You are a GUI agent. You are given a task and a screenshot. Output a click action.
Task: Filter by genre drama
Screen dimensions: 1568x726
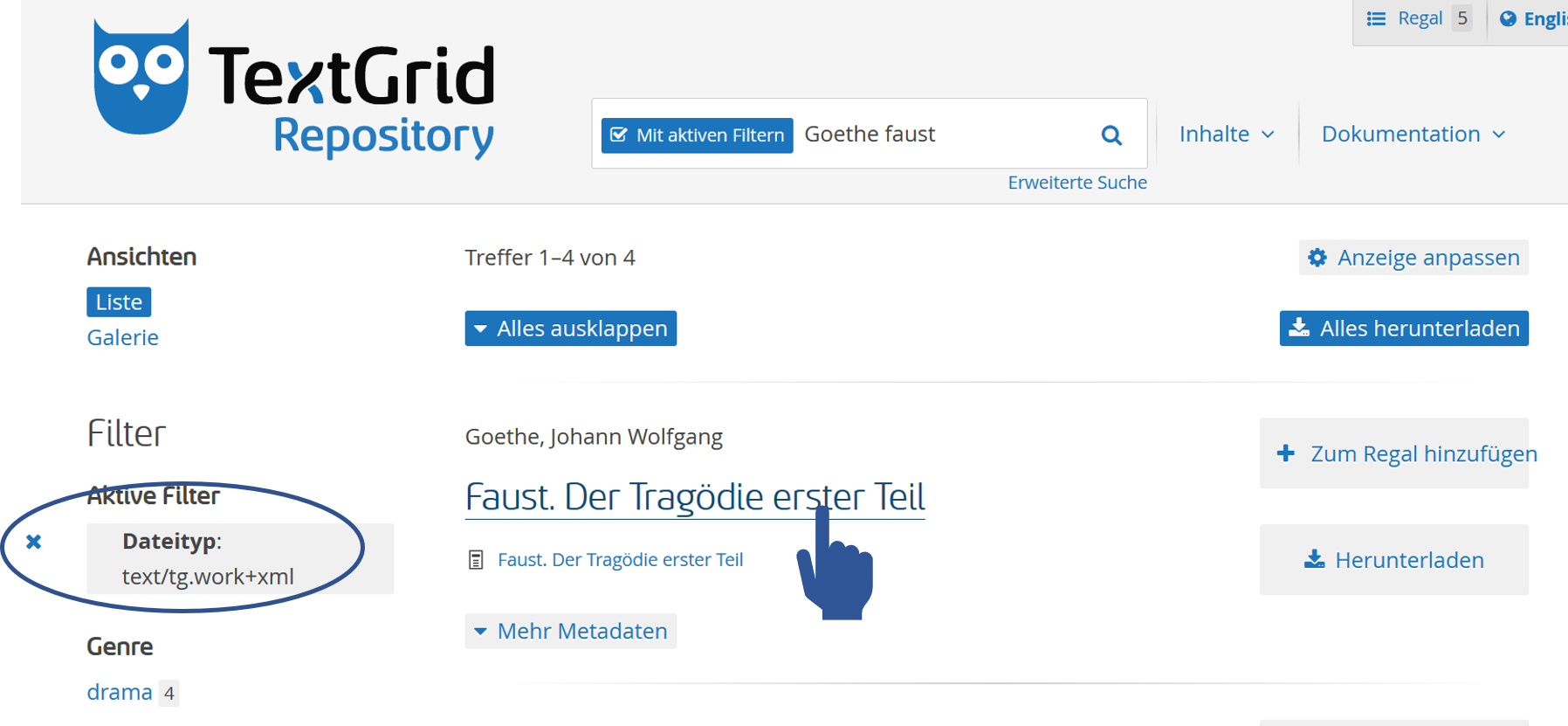click(x=120, y=692)
